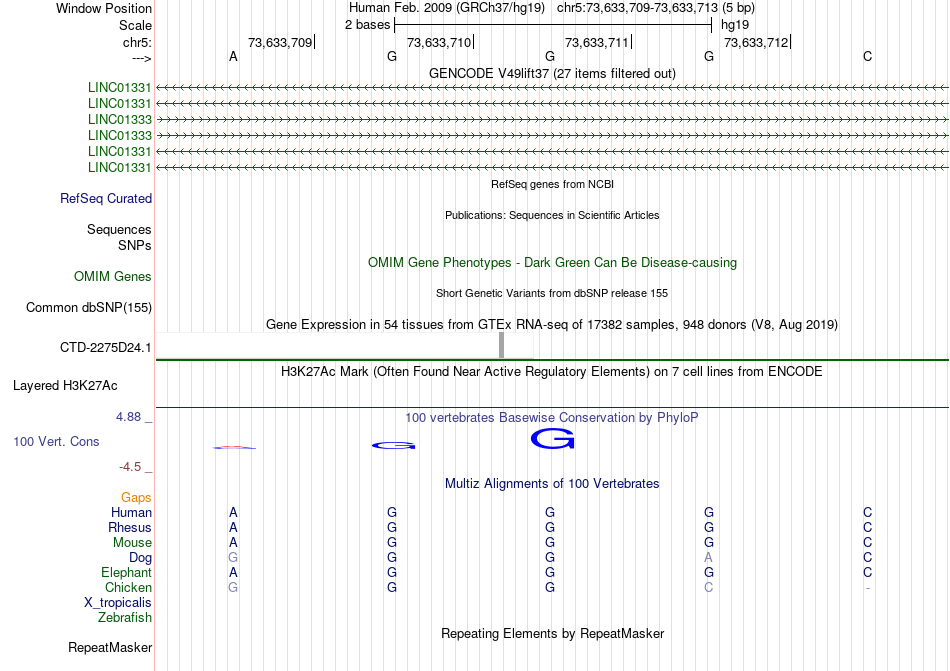This screenshot has height=671, width=950.
Task: Click the GENCODE V49lift37 track title
Action: (x=552, y=74)
